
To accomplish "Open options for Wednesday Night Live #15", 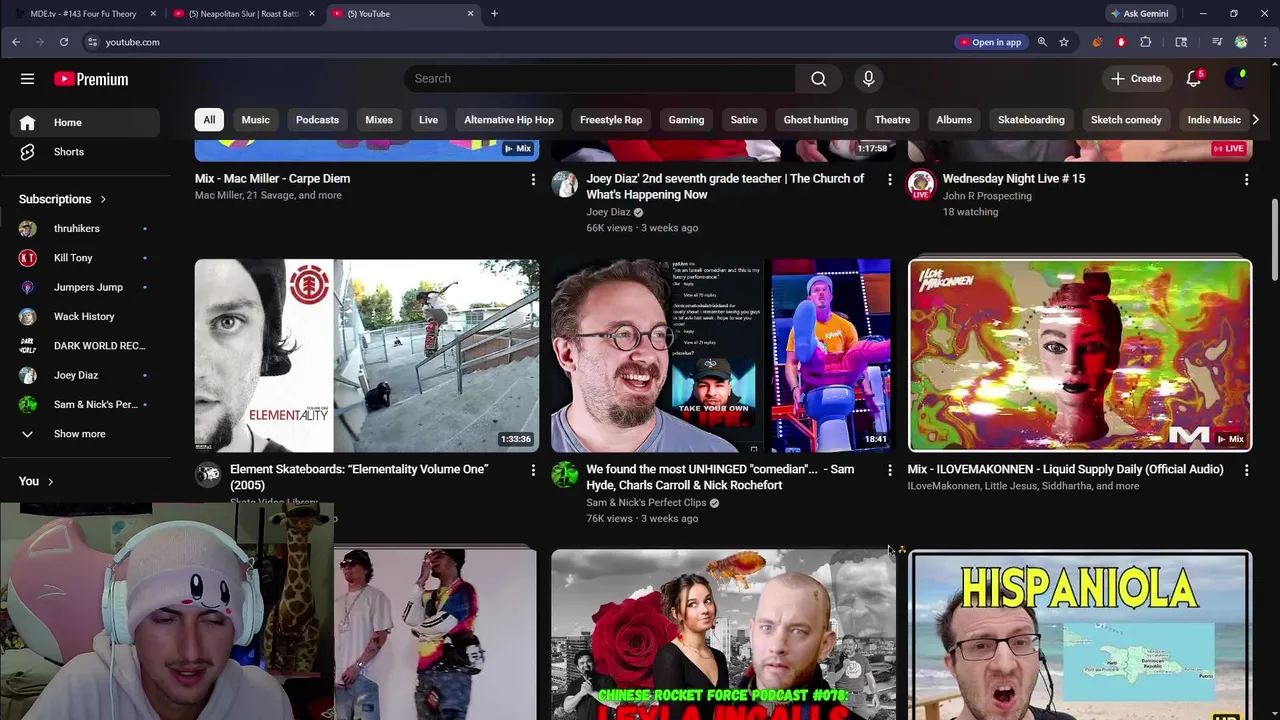I will click(x=1246, y=180).
